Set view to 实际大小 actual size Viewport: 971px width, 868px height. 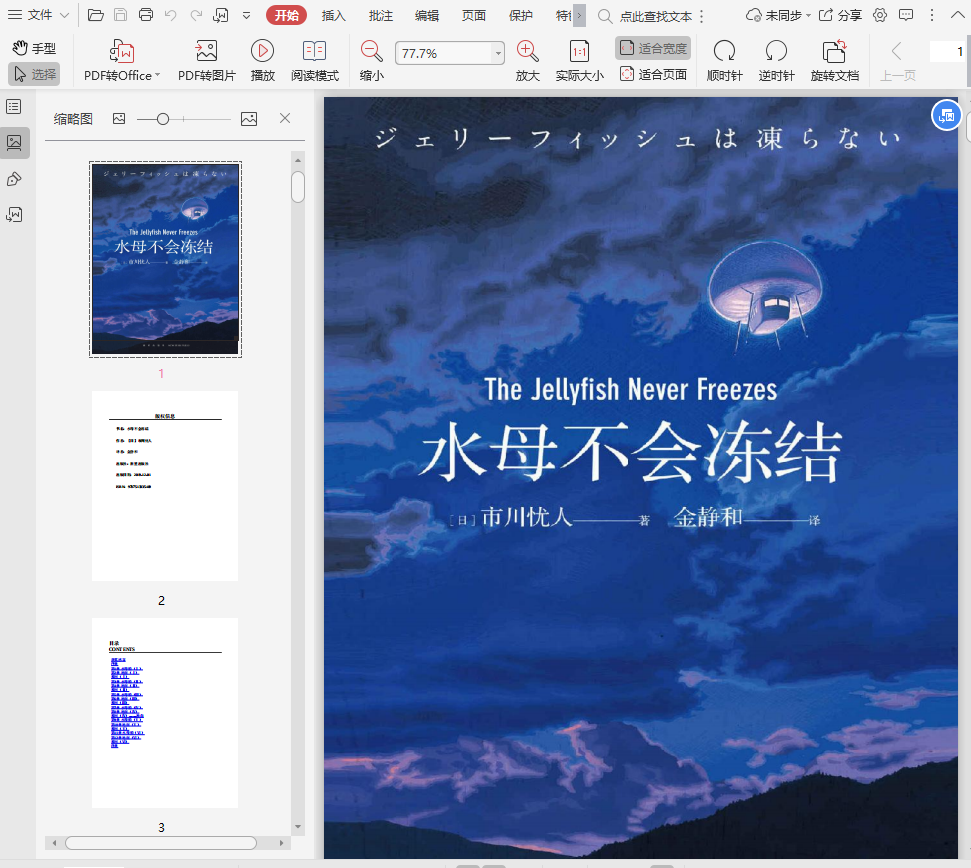click(580, 60)
